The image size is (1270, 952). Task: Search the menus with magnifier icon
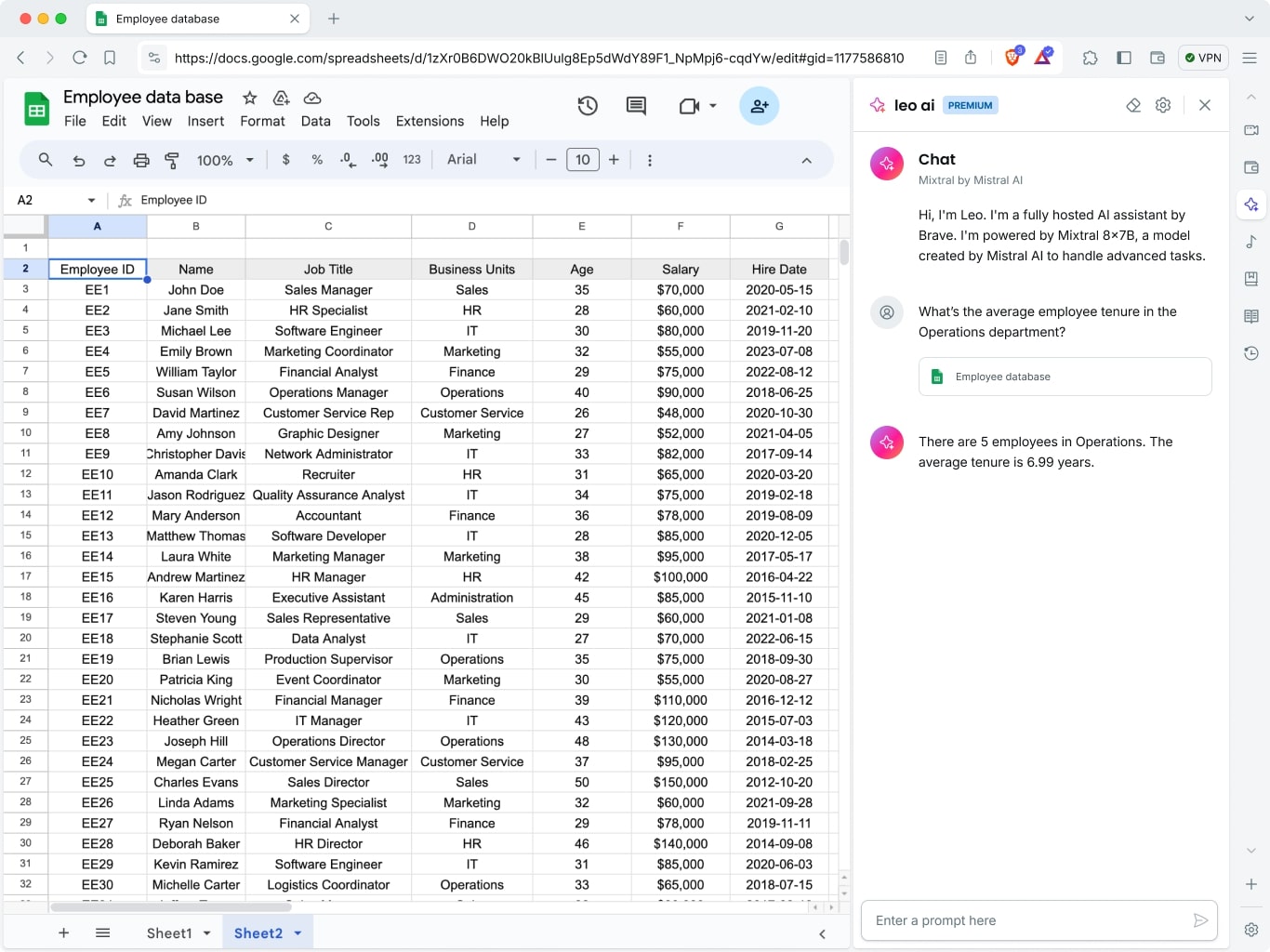[x=45, y=160]
